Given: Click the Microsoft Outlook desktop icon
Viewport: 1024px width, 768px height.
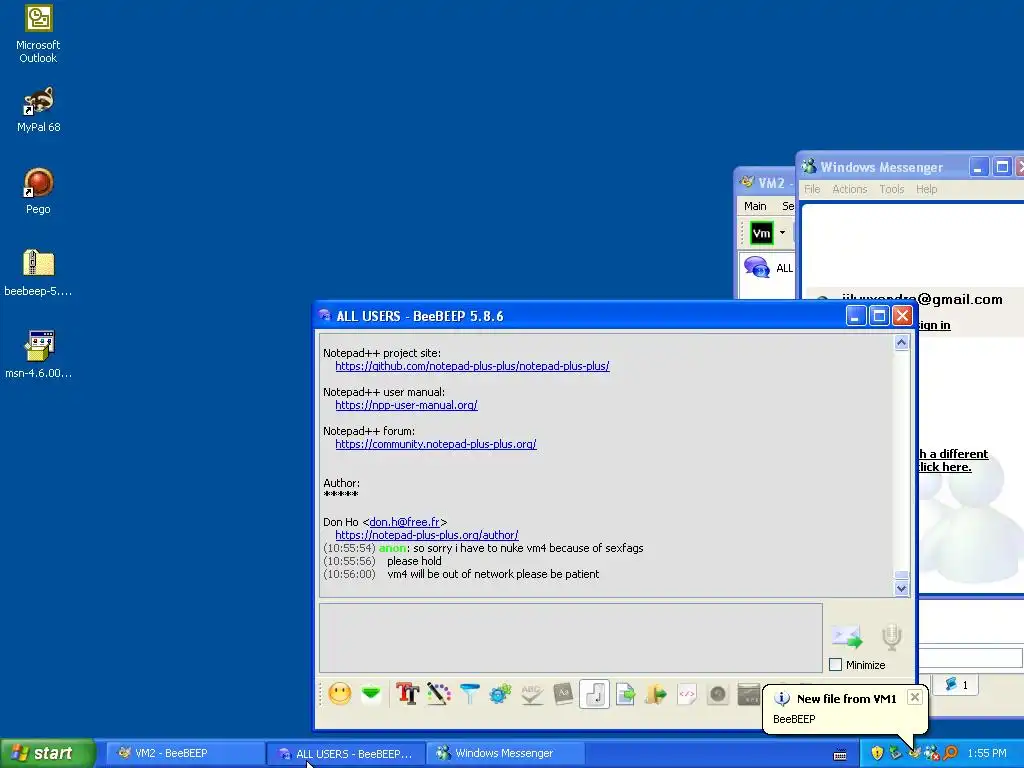Looking at the screenshot, I should [38, 33].
